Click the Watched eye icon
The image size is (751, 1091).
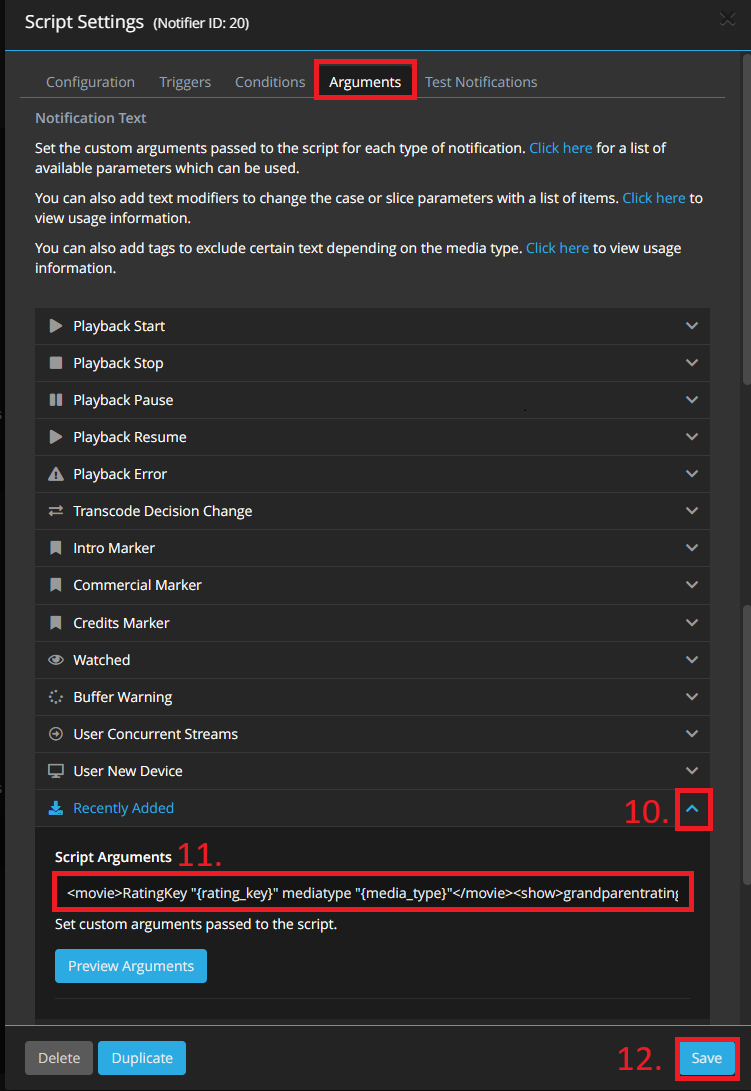click(x=56, y=660)
